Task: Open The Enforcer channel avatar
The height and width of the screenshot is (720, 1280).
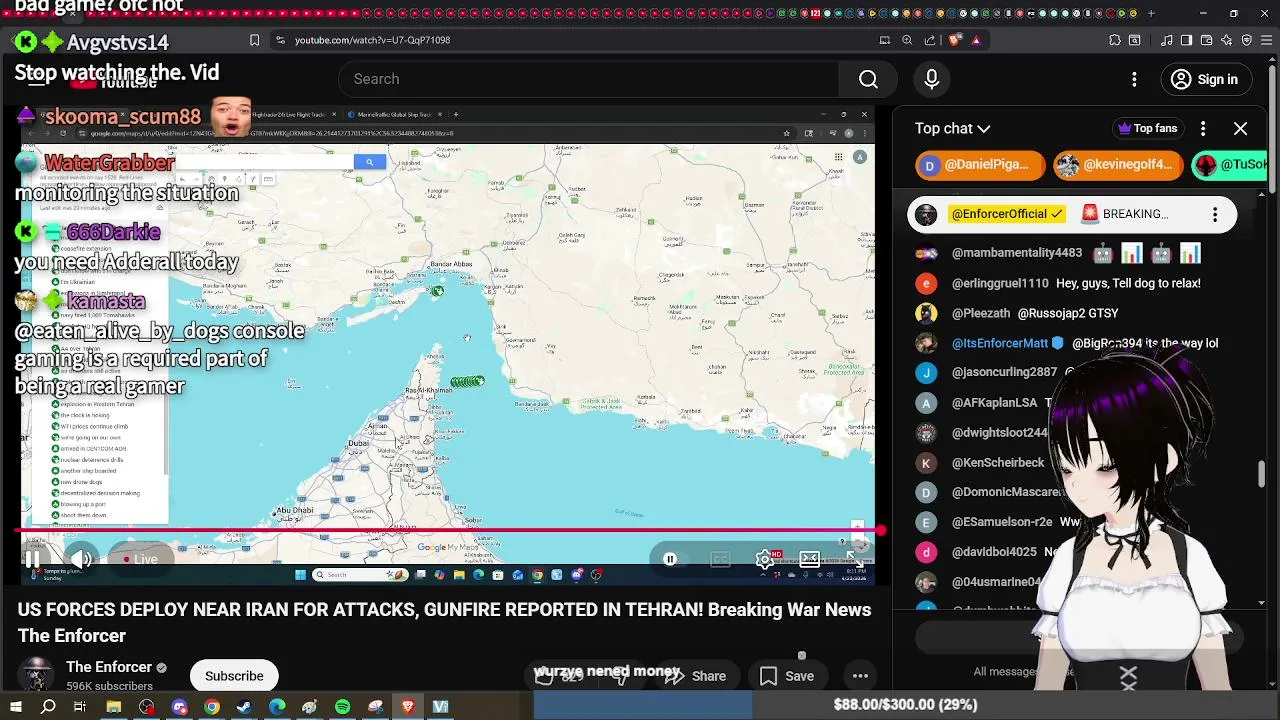Action: (x=37, y=675)
